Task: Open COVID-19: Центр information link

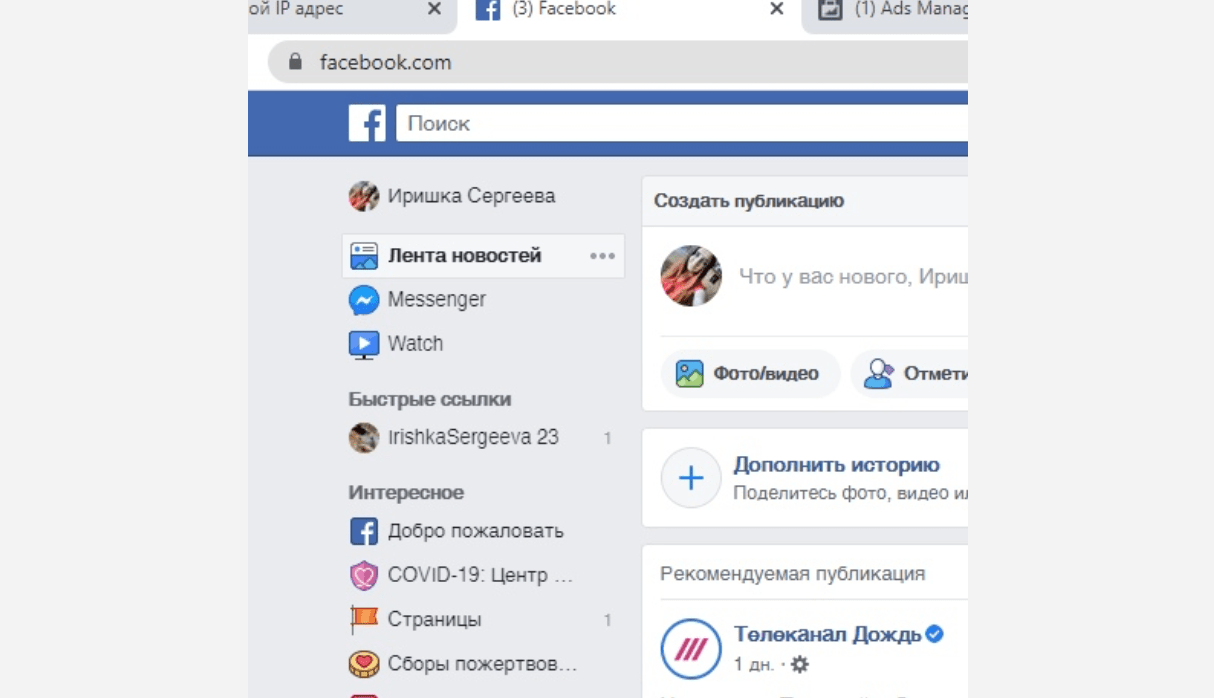Action: pos(480,575)
